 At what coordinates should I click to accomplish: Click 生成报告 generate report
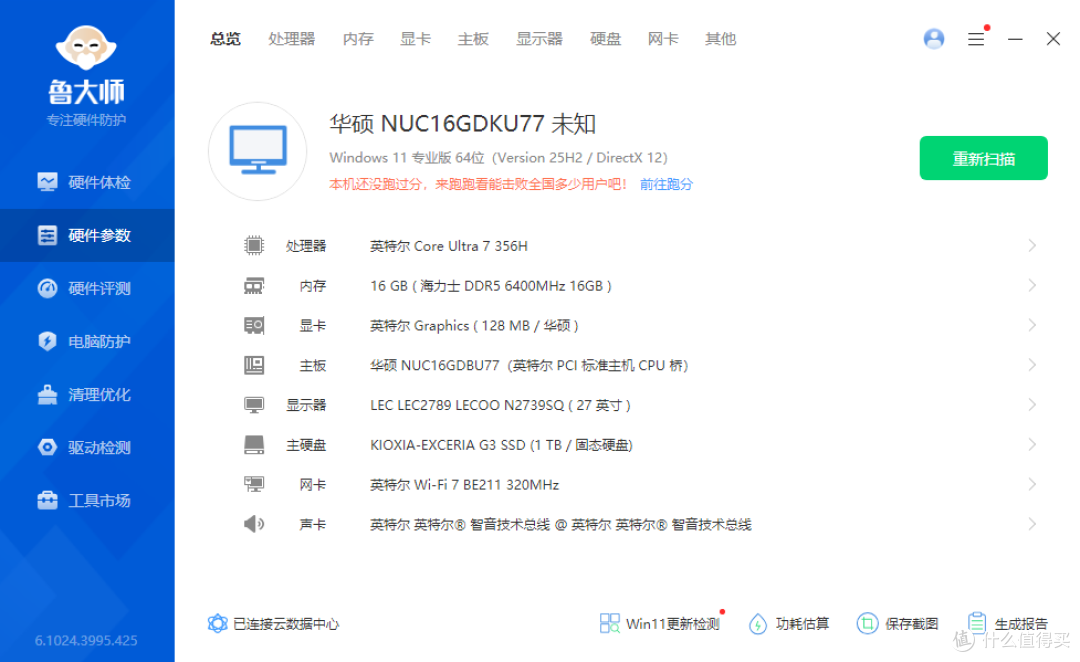pos(1008,623)
